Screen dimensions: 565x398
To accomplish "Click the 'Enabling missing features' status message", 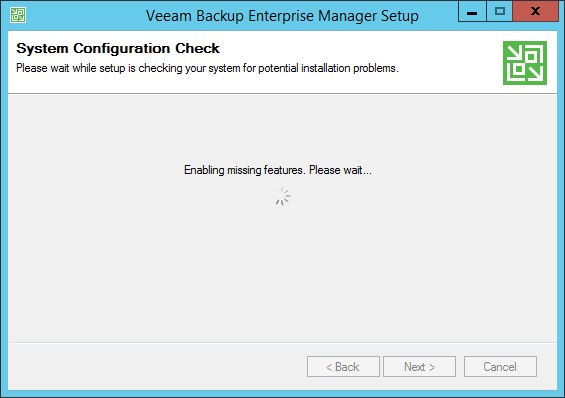I will click(x=277, y=170).
